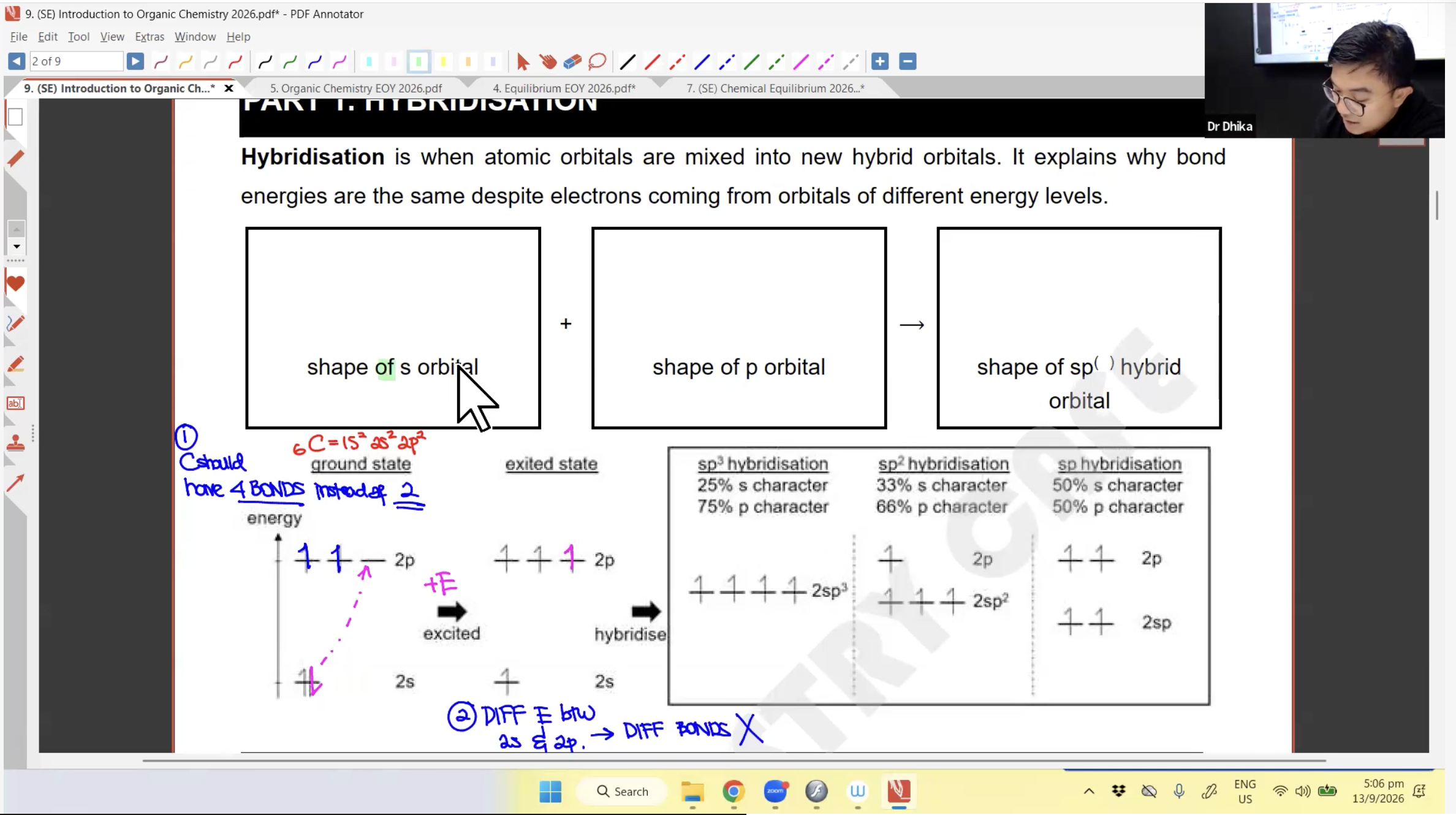Click the blue minus toolbar button

tap(908, 61)
